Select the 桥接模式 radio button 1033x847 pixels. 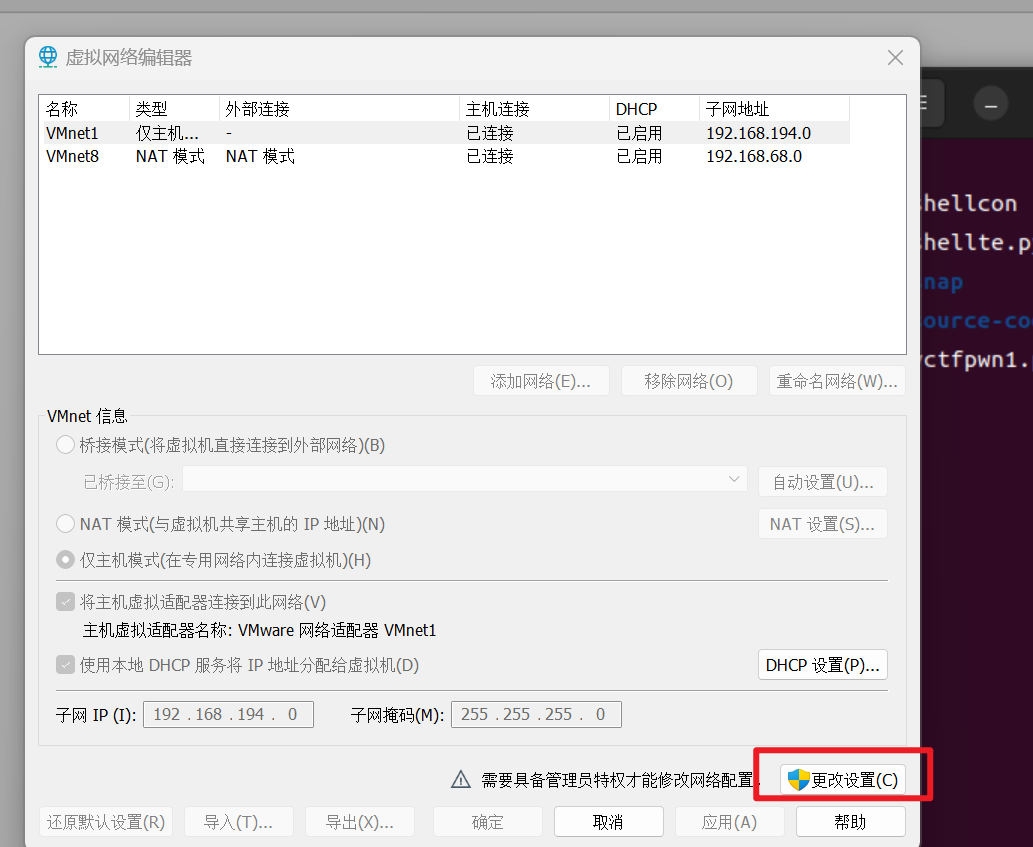[65, 445]
